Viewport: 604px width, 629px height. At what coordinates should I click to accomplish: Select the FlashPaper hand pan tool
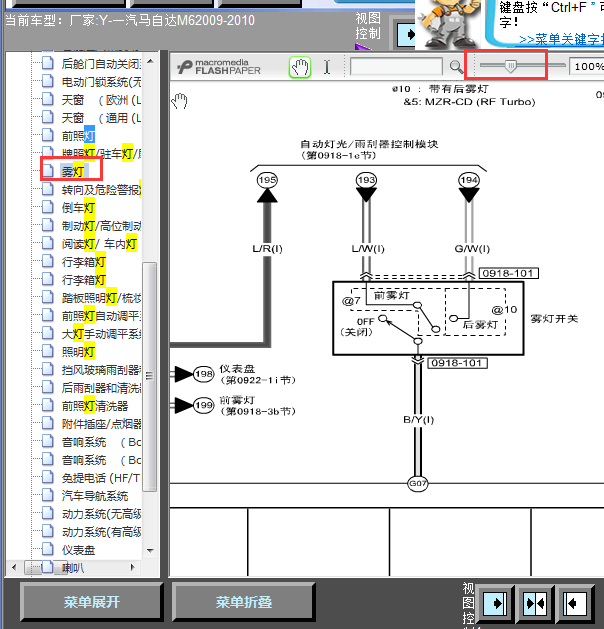pos(300,67)
